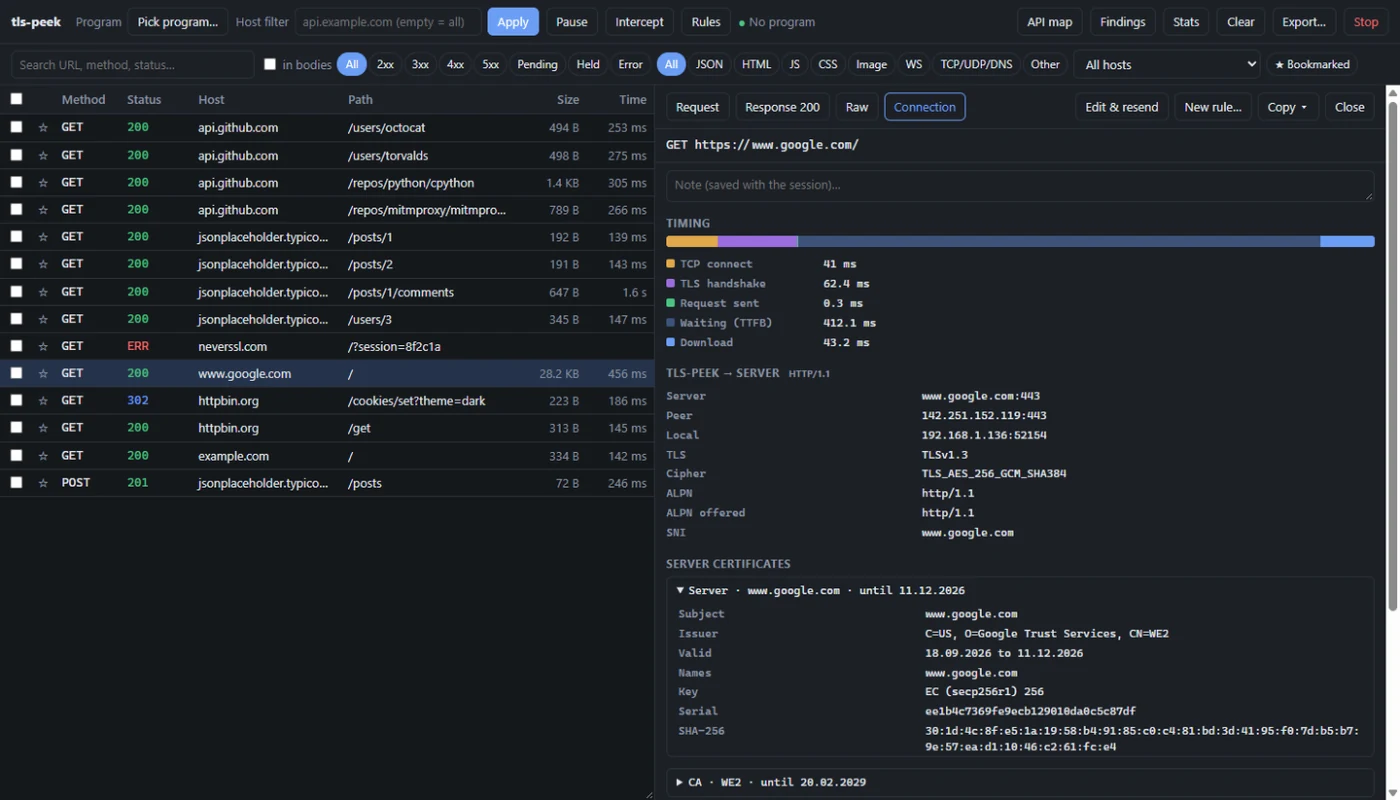Screen dimensions: 1400x800
Task: Check the 302 httpbin.org row checkbox
Action: tap(16, 400)
